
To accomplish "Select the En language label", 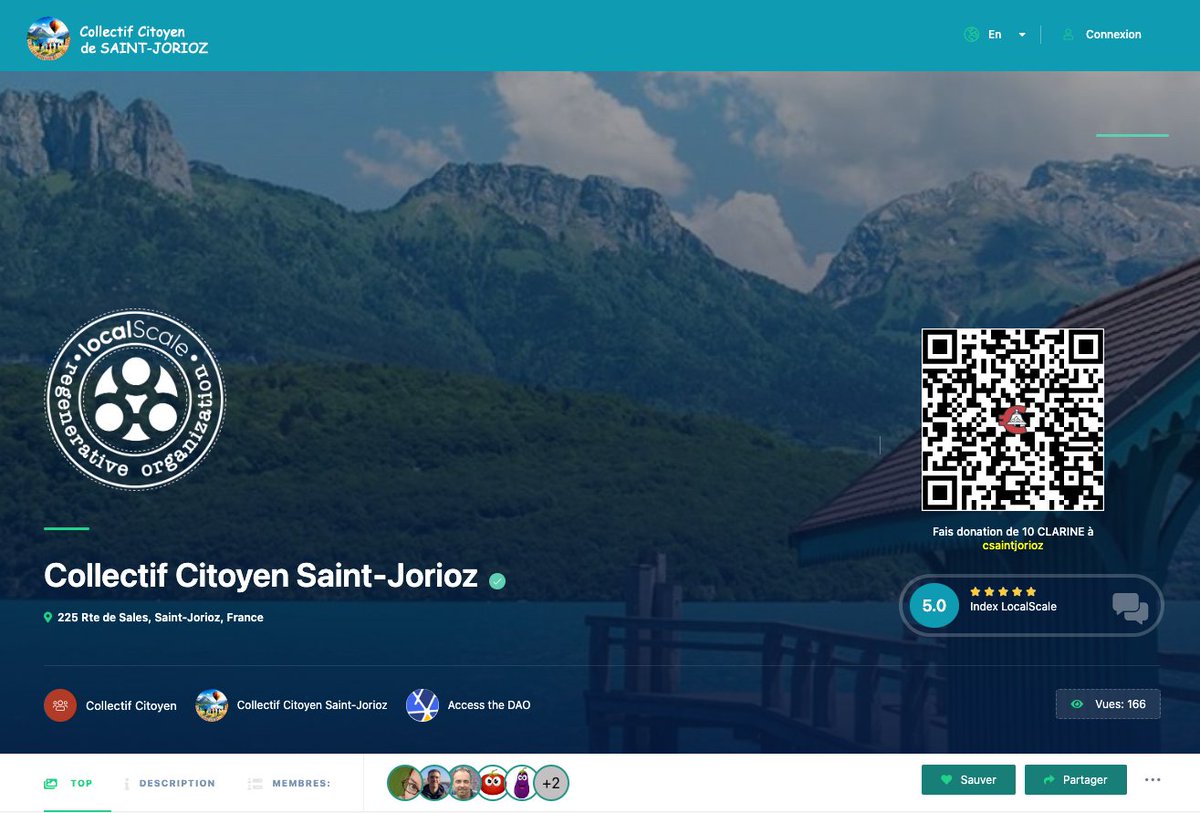I will (995, 34).
